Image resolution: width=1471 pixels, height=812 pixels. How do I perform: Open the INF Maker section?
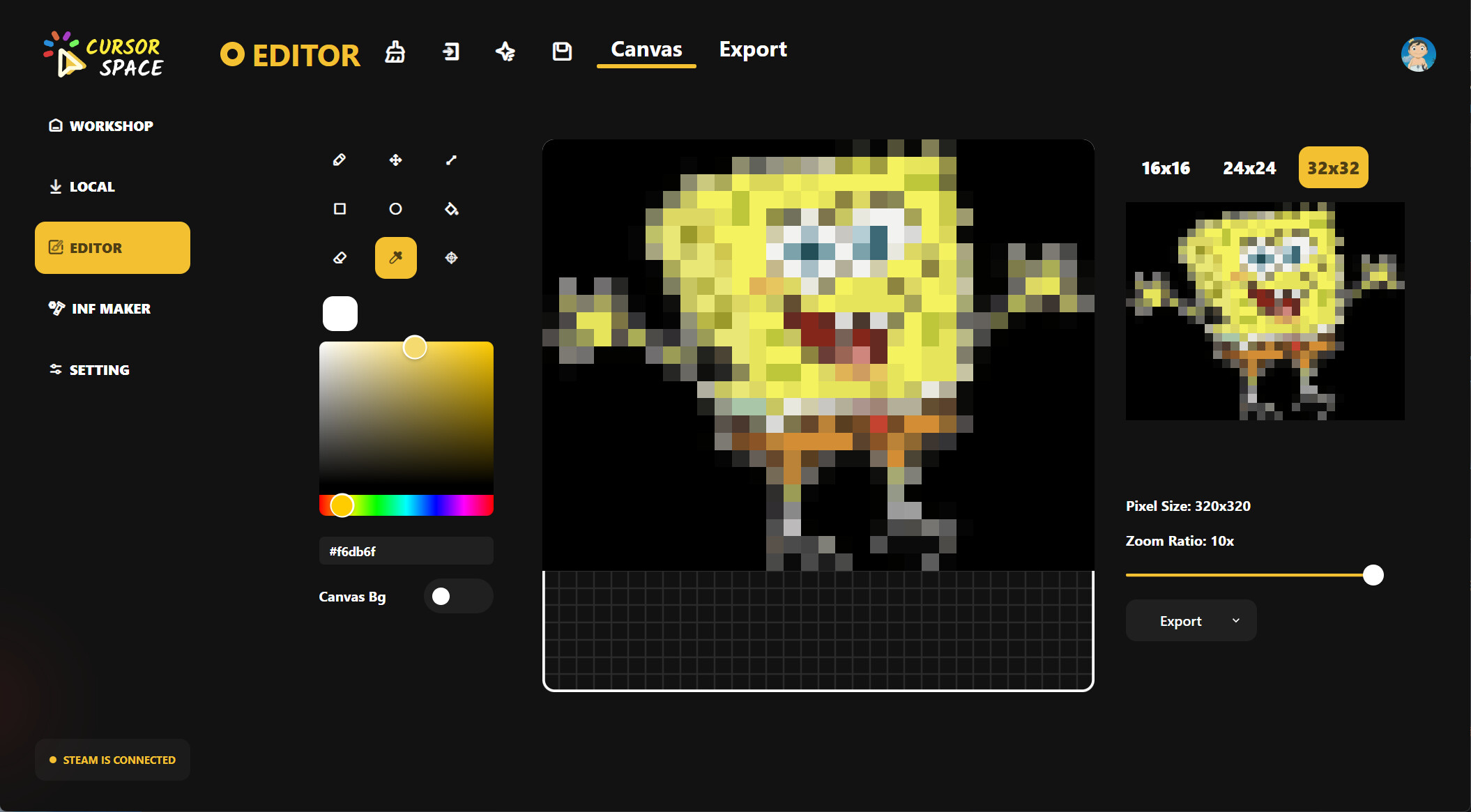click(x=111, y=308)
